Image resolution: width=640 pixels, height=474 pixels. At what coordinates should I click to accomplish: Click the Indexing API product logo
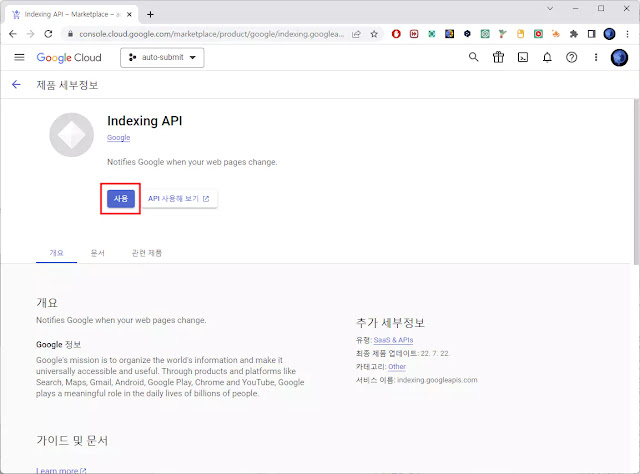click(71, 135)
